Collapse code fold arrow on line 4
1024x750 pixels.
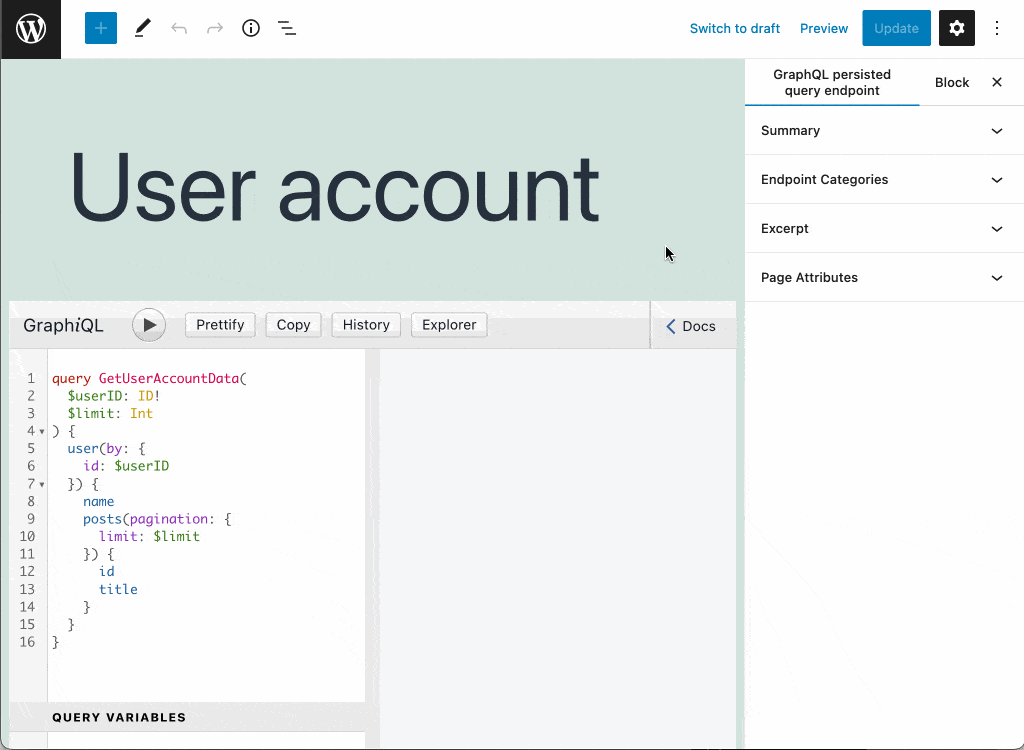(x=42, y=431)
